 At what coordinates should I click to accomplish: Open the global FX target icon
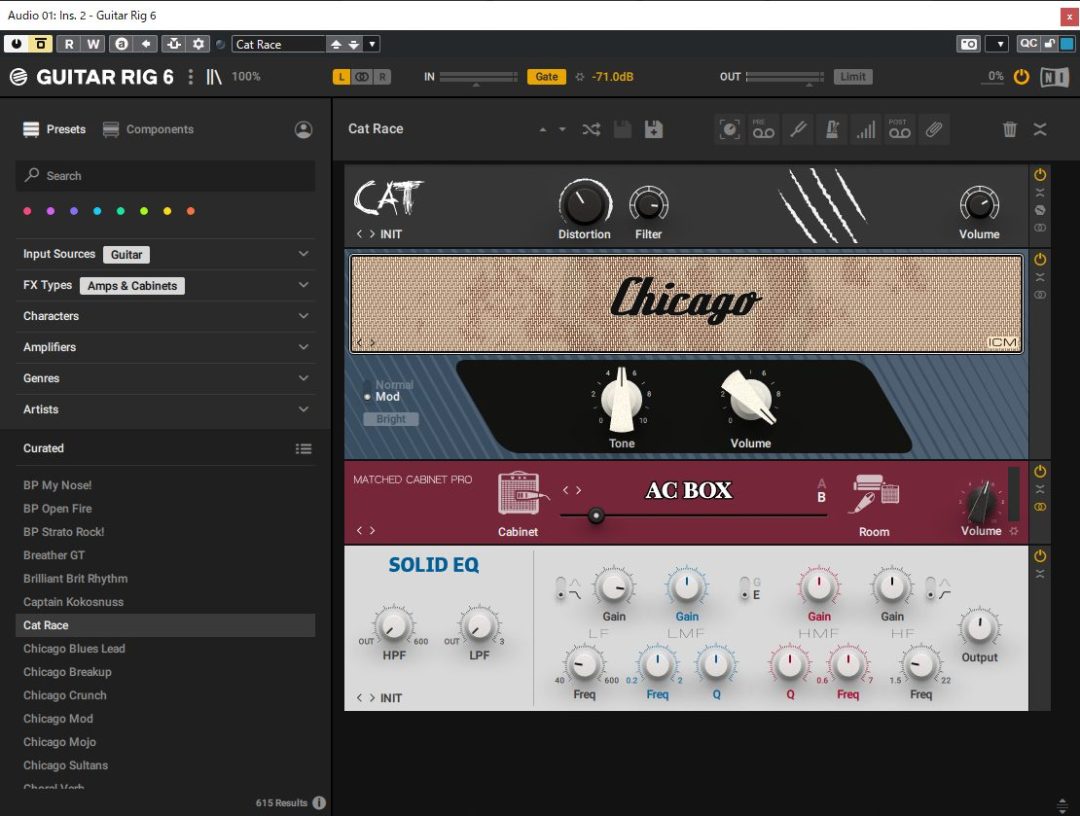click(x=729, y=129)
